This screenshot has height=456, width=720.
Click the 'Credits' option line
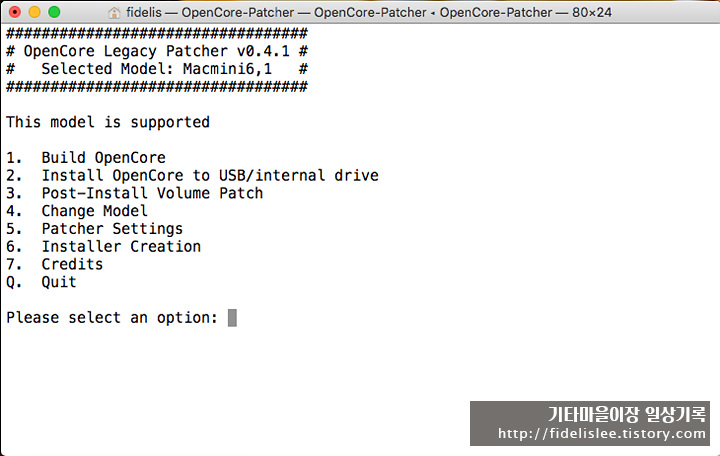(55, 265)
